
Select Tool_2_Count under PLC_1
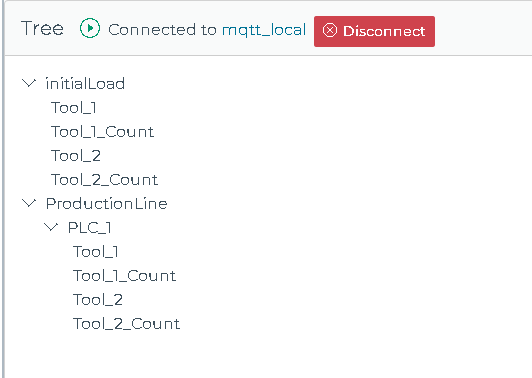(127, 324)
